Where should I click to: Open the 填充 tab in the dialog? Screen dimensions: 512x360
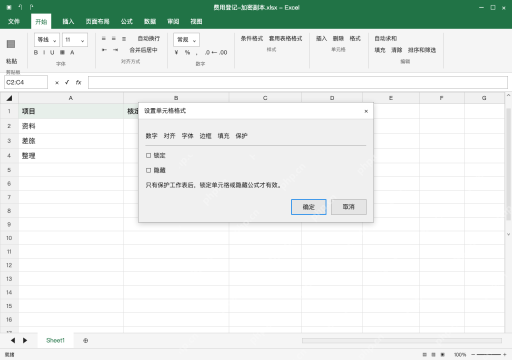tap(223, 136)
